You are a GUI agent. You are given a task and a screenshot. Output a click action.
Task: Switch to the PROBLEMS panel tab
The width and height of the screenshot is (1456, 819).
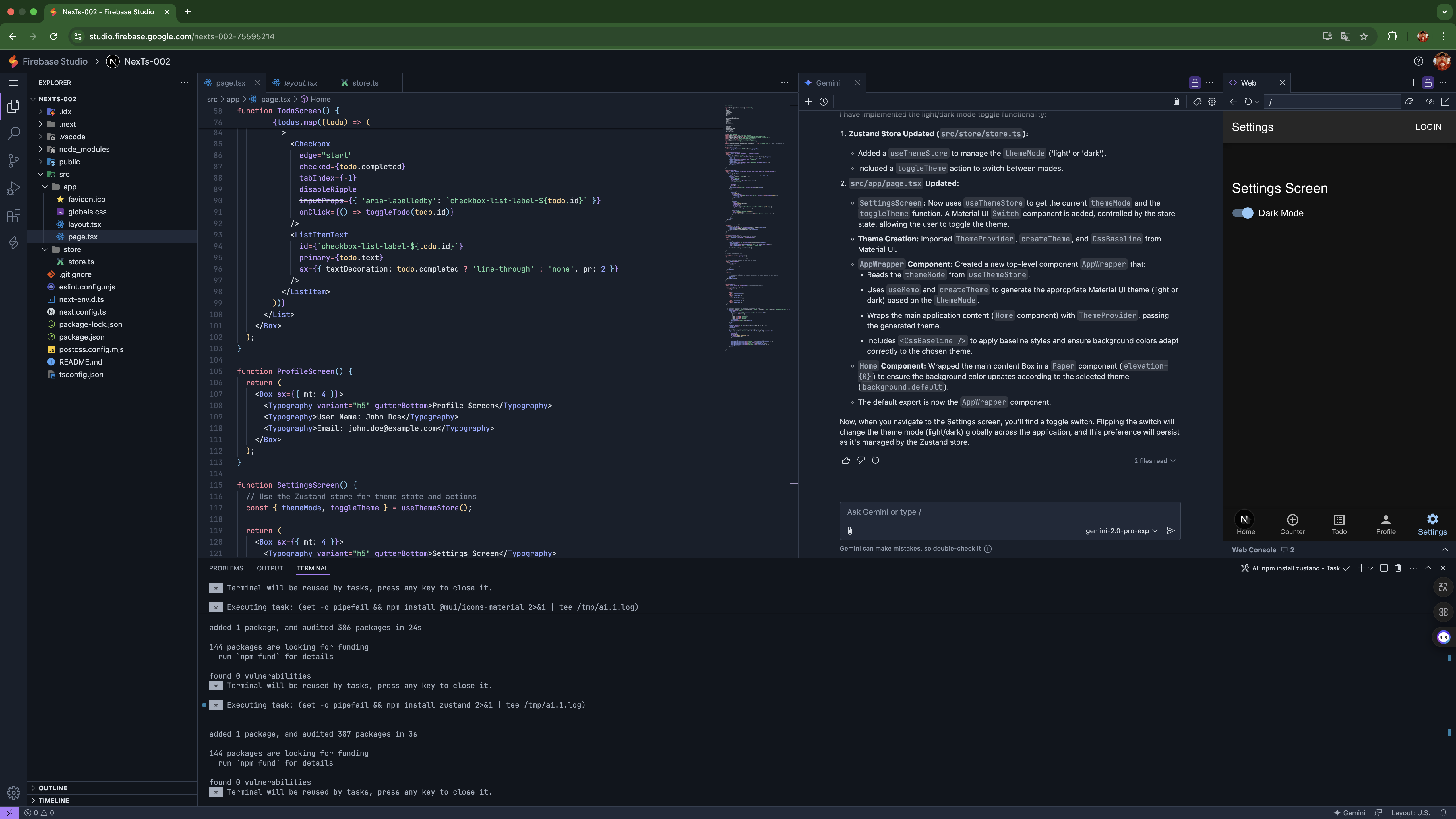point(226,568)
